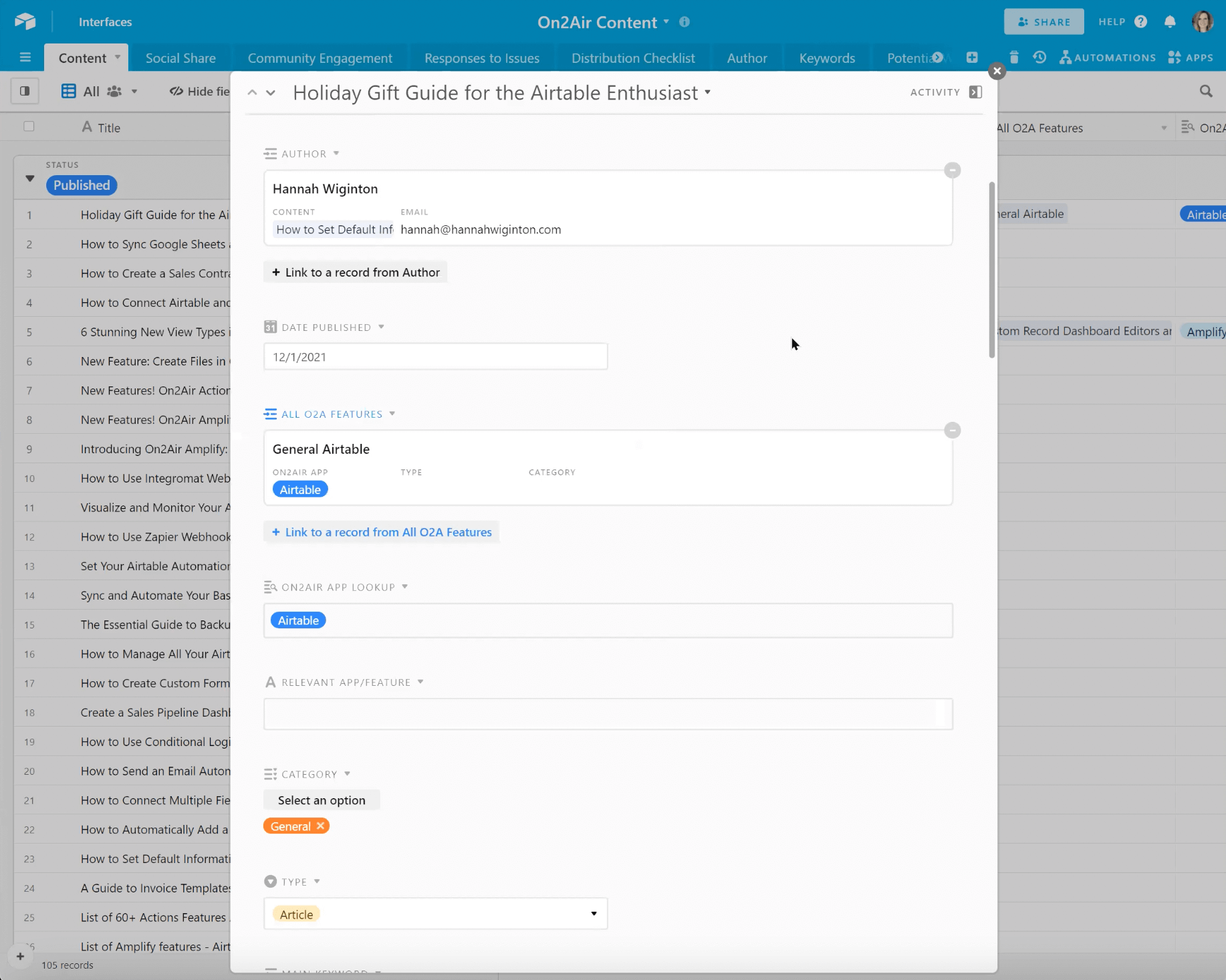
Task: Add a new table plus icon
Action: pos(972,57)
